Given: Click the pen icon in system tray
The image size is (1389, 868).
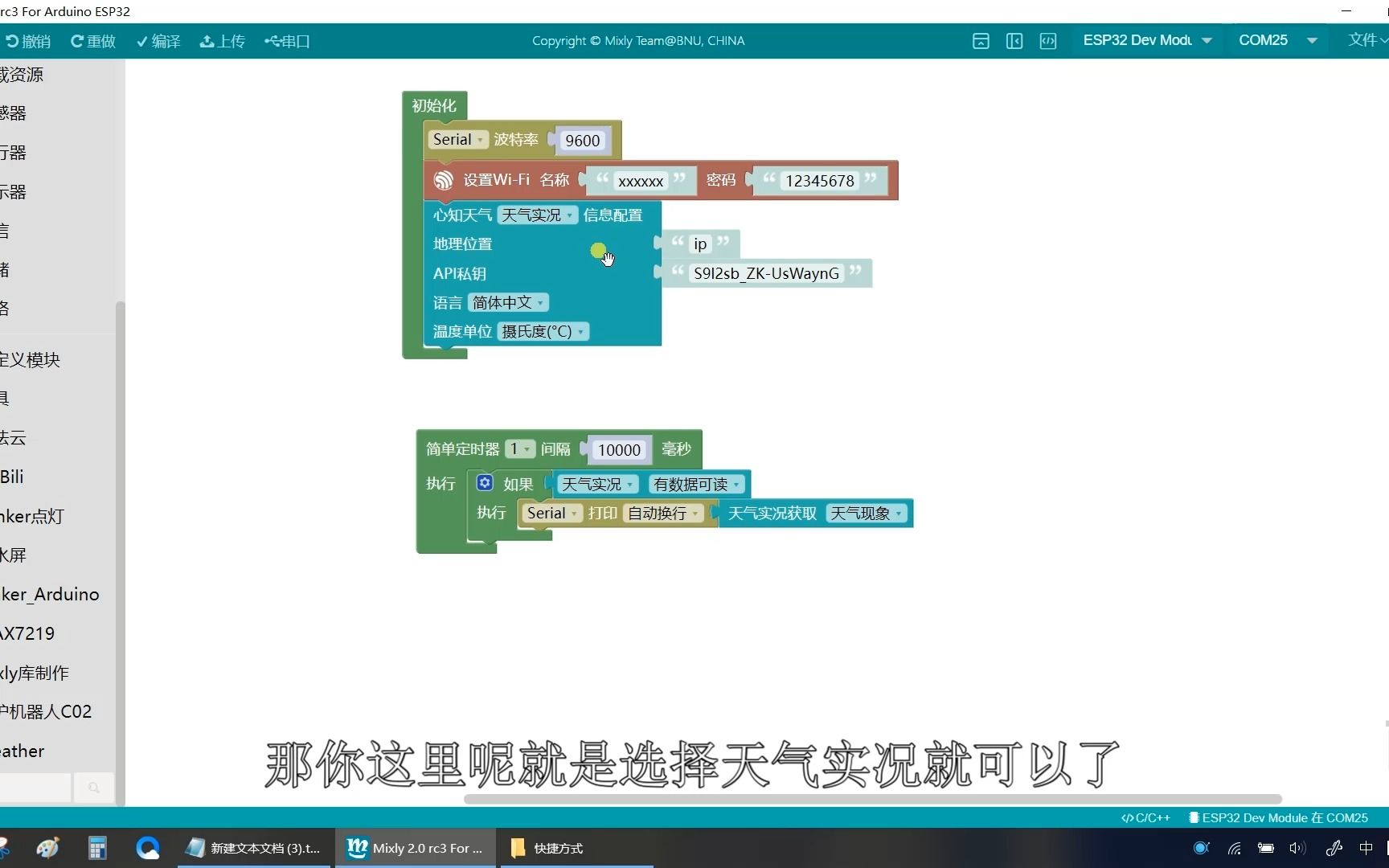Looking at the screenshot, I should click(1334, 848).
